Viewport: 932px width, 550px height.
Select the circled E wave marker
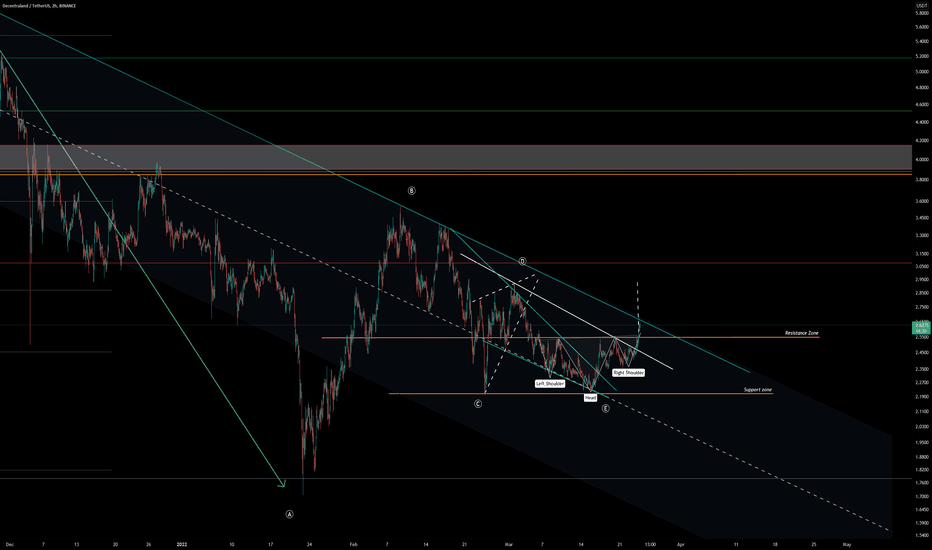coord(605,408)
